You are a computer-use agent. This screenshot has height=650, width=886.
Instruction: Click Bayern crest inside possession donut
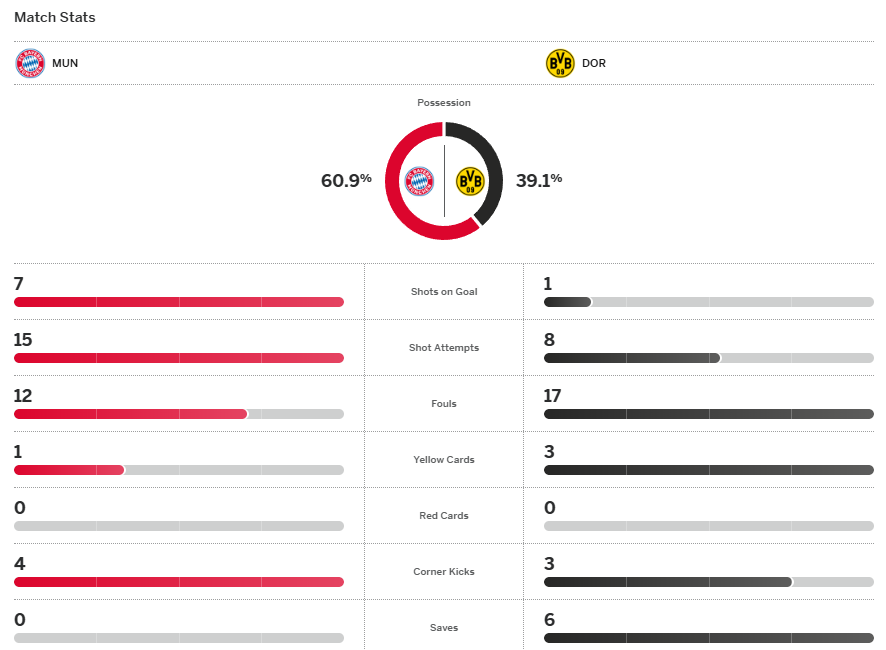pos(420,181)
